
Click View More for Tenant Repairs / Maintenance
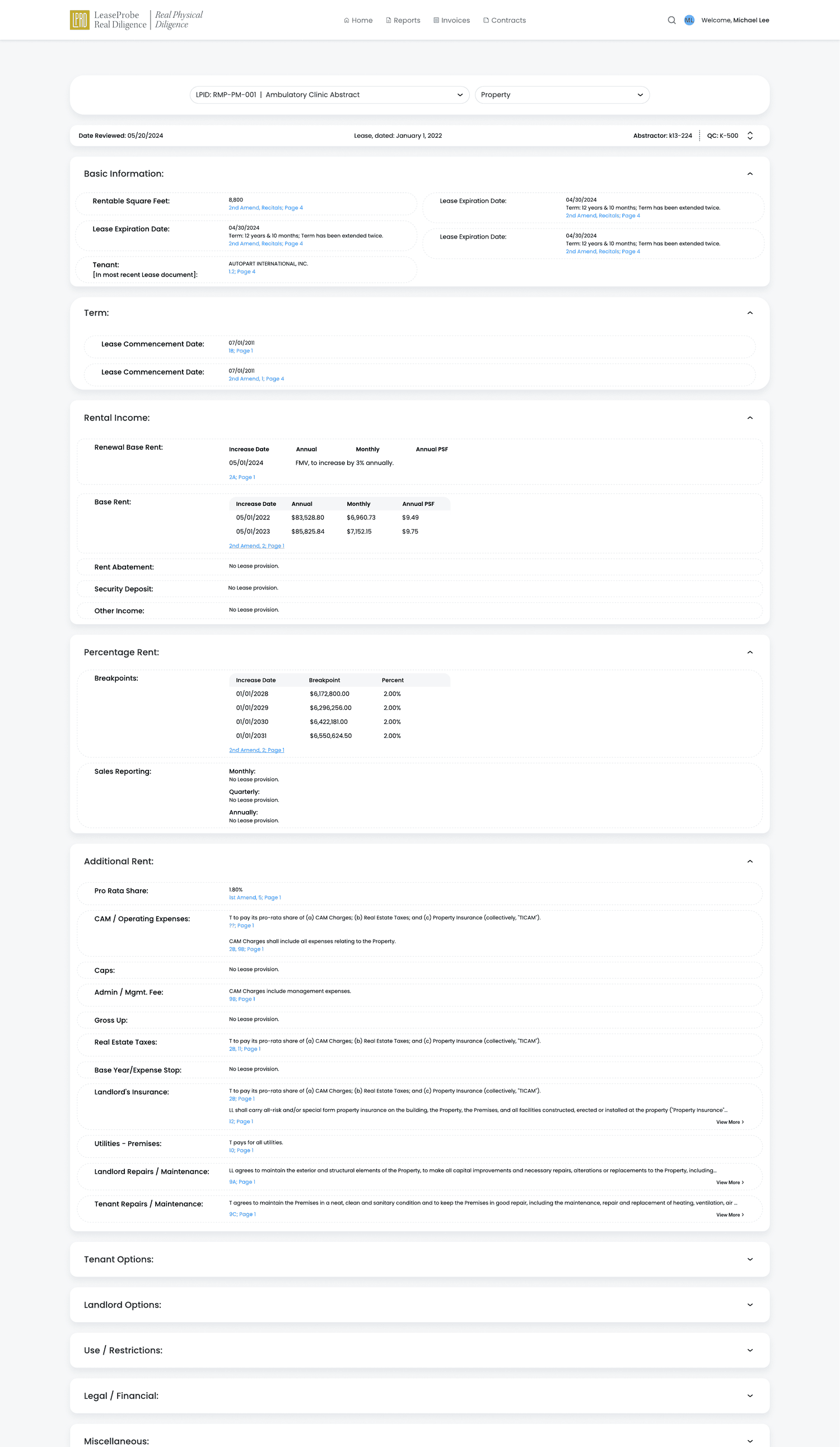coord(730,1215)
